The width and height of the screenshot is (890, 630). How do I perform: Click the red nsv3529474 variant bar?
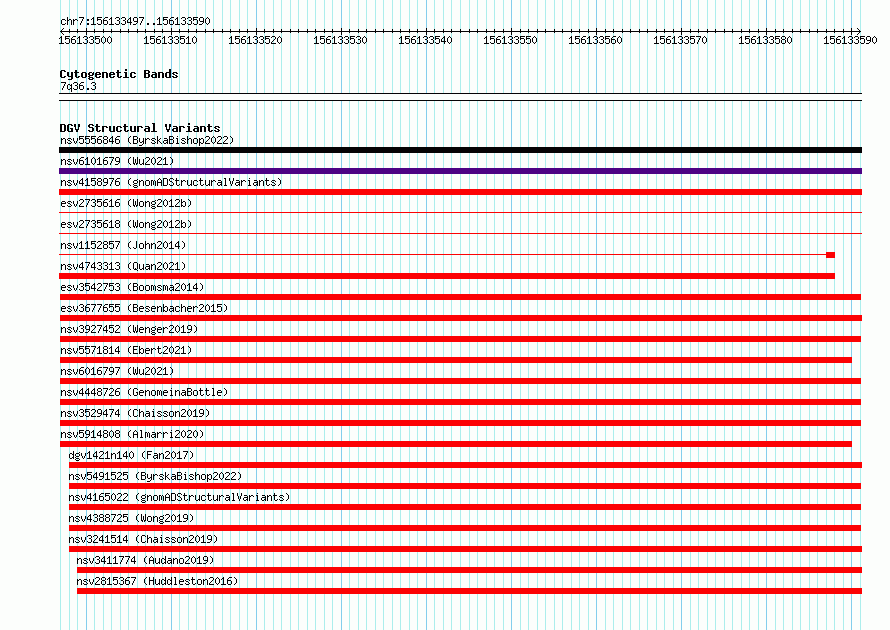pos(460,423)
